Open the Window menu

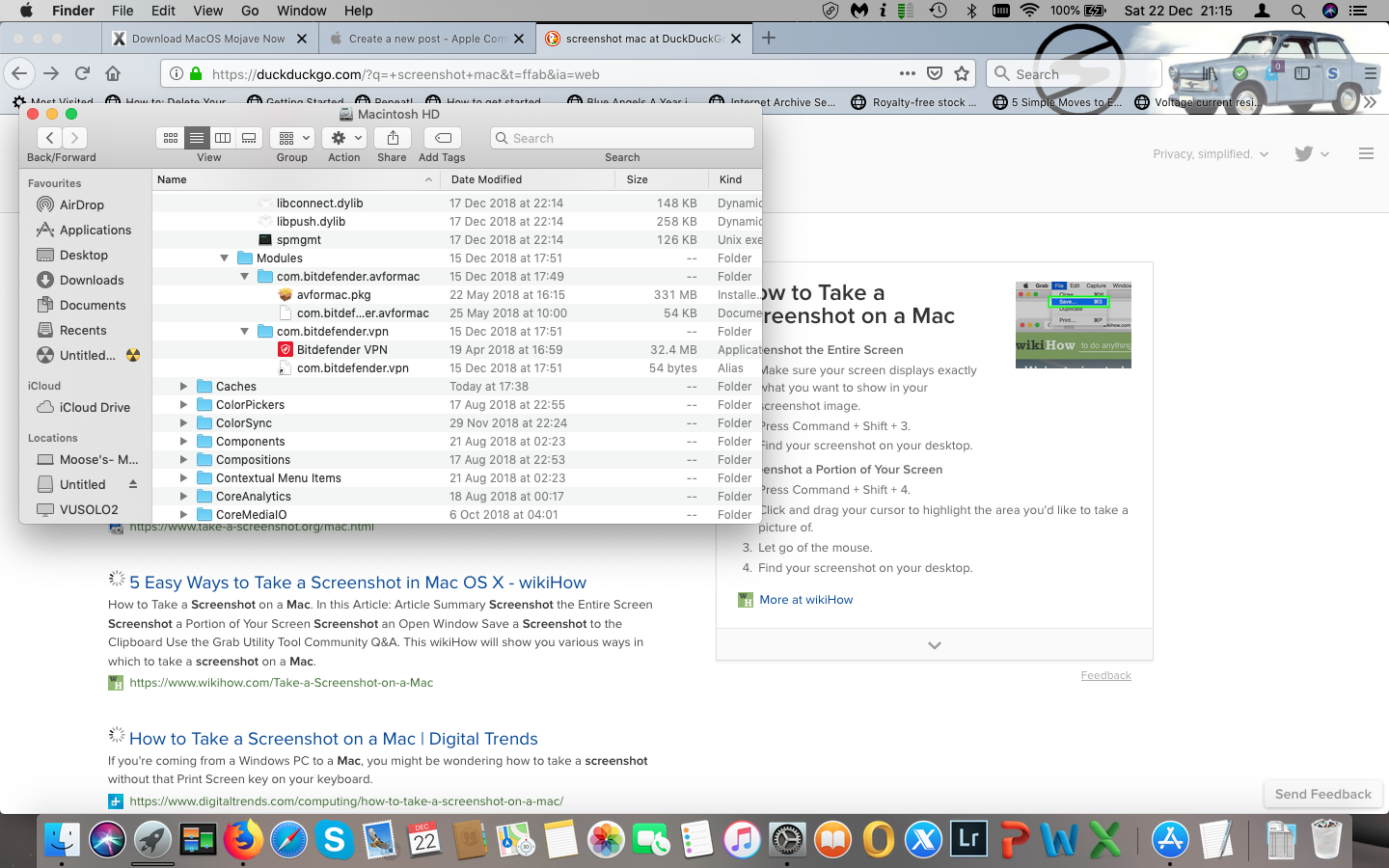(302, 11)
